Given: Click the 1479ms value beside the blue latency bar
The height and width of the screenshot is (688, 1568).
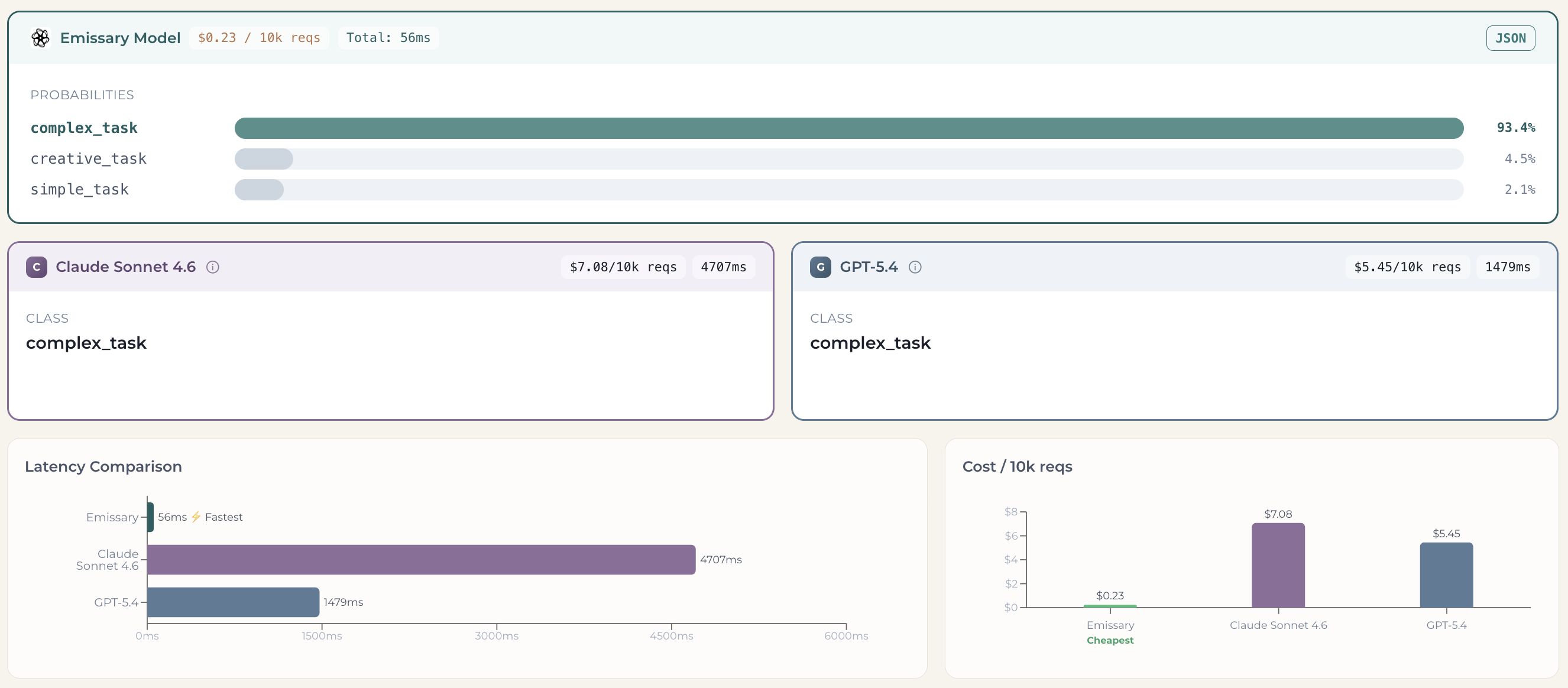Looking at the screenshot, I should coord(344,602).
